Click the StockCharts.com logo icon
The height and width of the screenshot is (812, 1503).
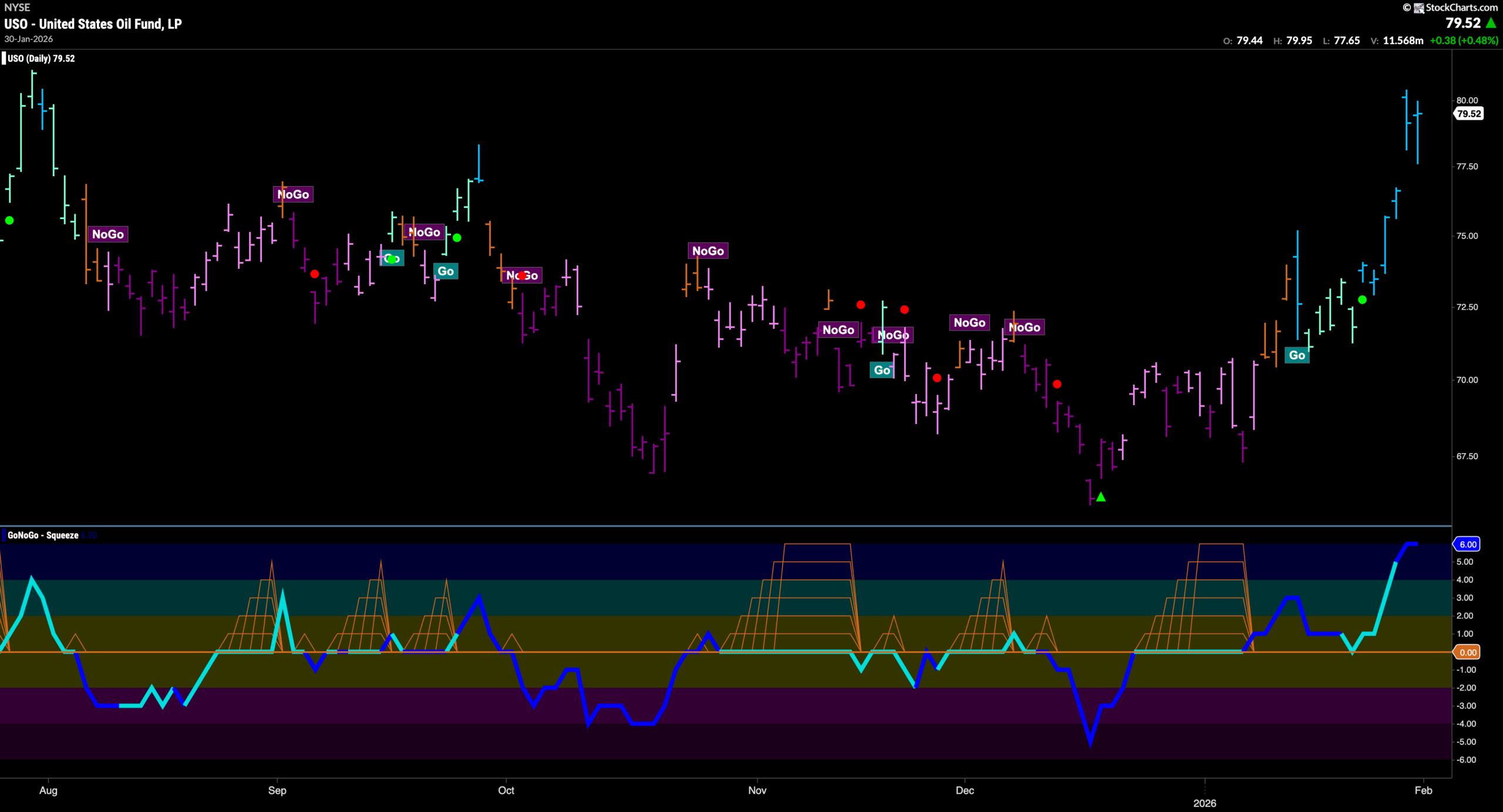1418,8
